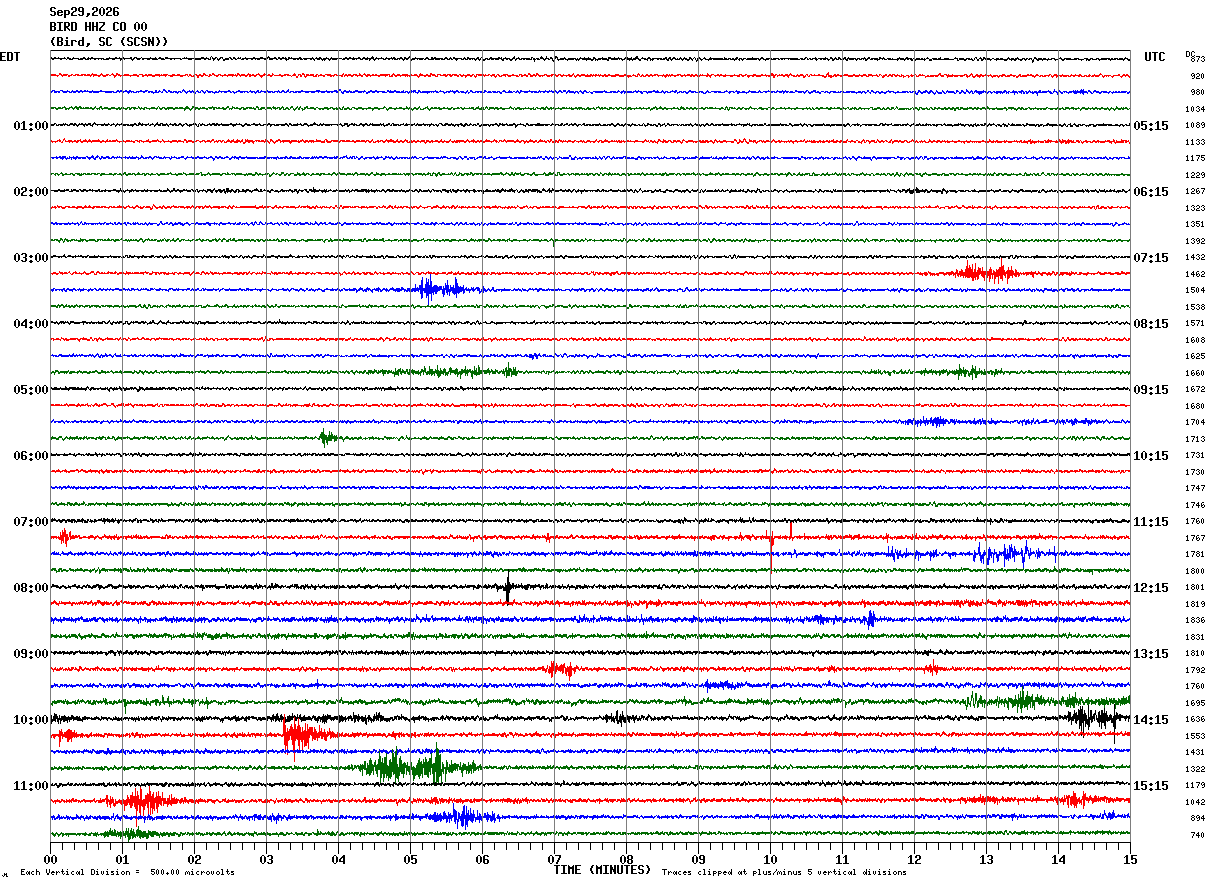
Task: Click the UTC column header
Action: pyautogui.click(x=1155, y=57)
